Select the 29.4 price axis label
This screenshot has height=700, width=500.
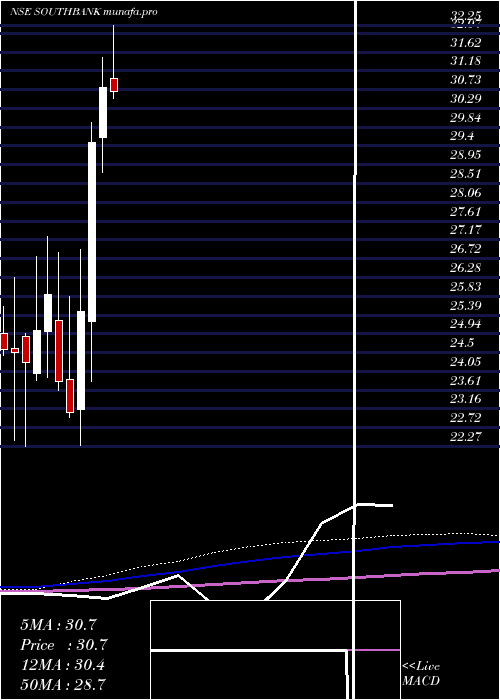(x=462, y=136)
